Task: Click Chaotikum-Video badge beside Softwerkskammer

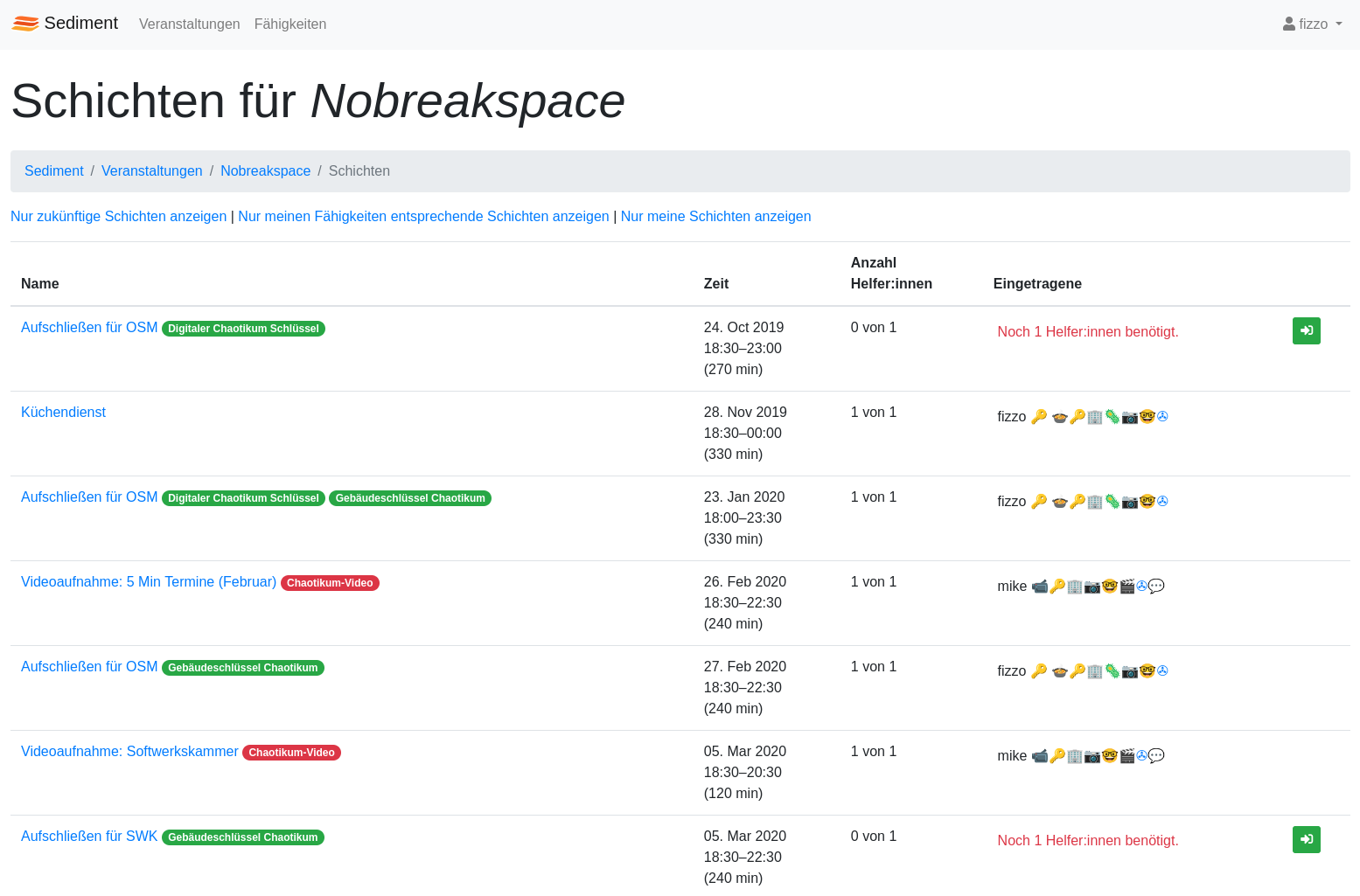Action: coord(291,753)
